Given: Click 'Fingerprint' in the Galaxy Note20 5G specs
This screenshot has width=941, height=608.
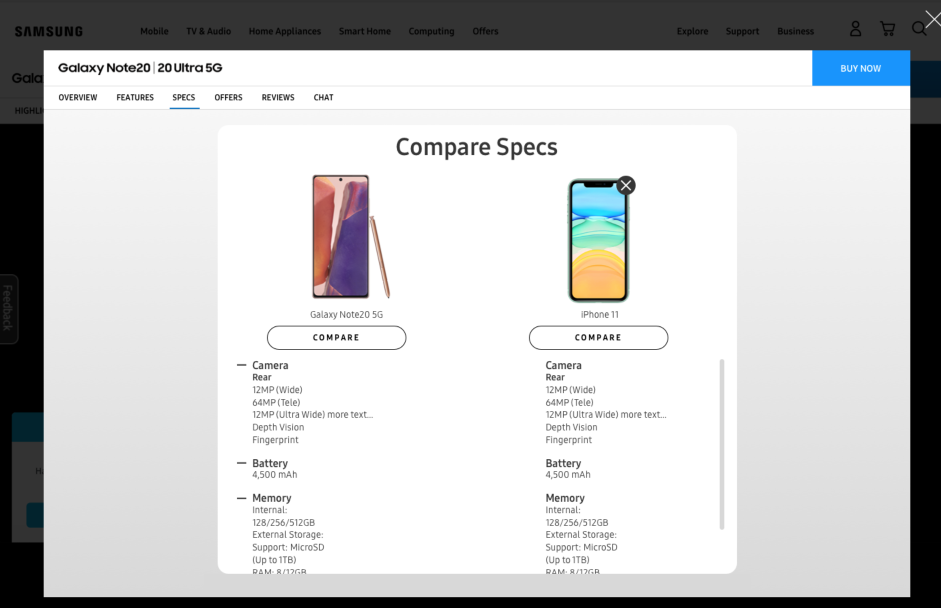Looking at the screenshot, I should (275, 440).
